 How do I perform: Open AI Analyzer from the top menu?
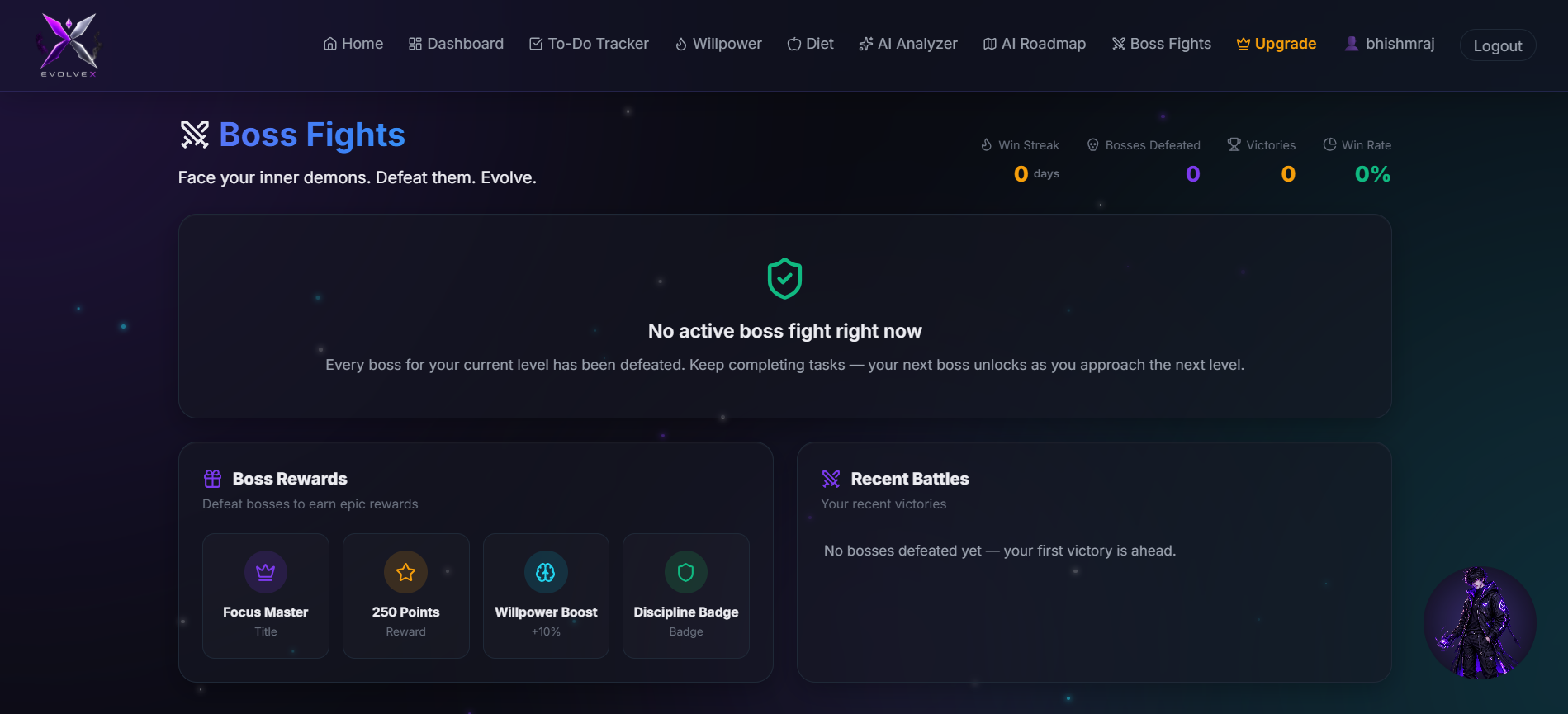[908, 44]
